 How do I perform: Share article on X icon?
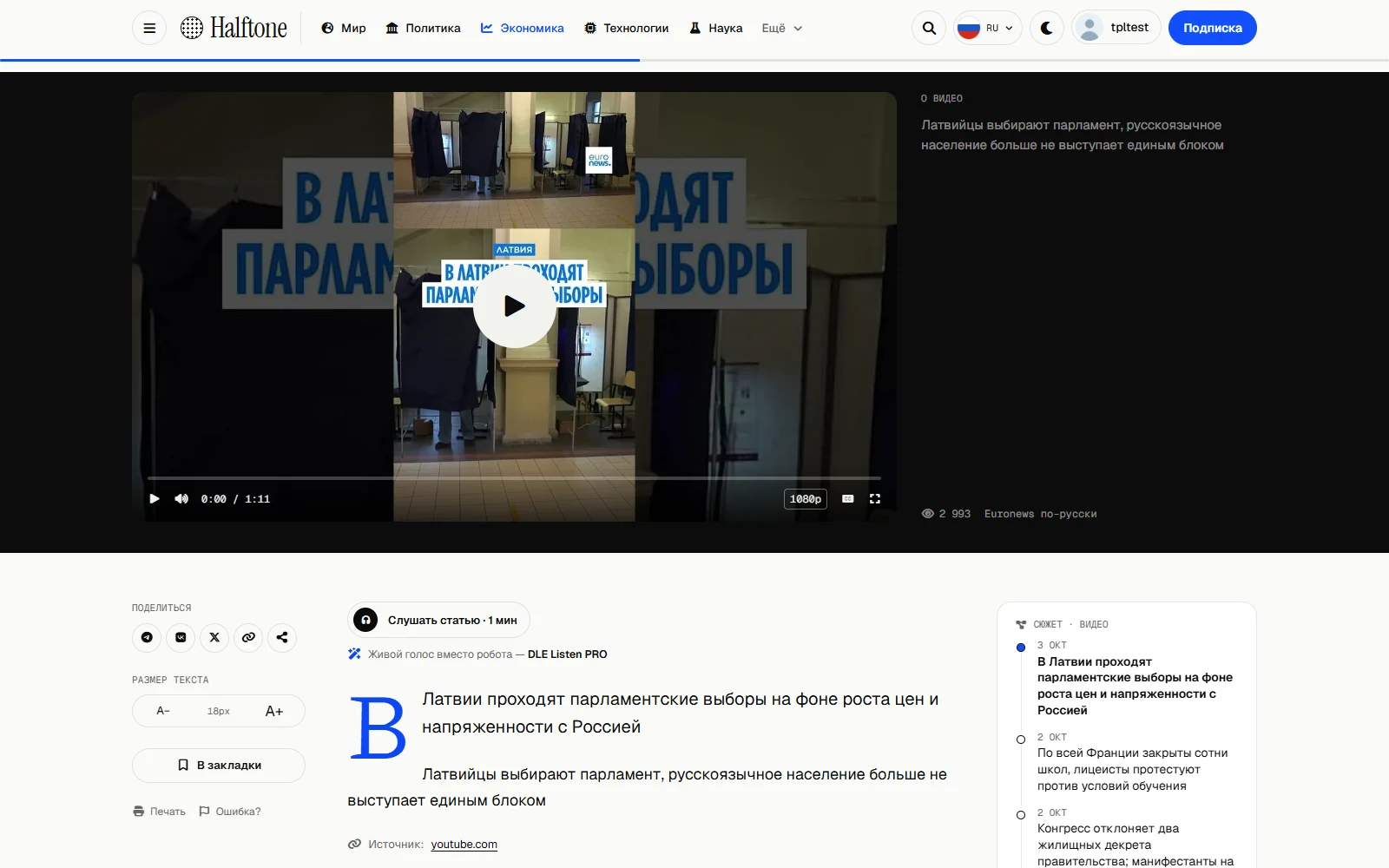214,637
